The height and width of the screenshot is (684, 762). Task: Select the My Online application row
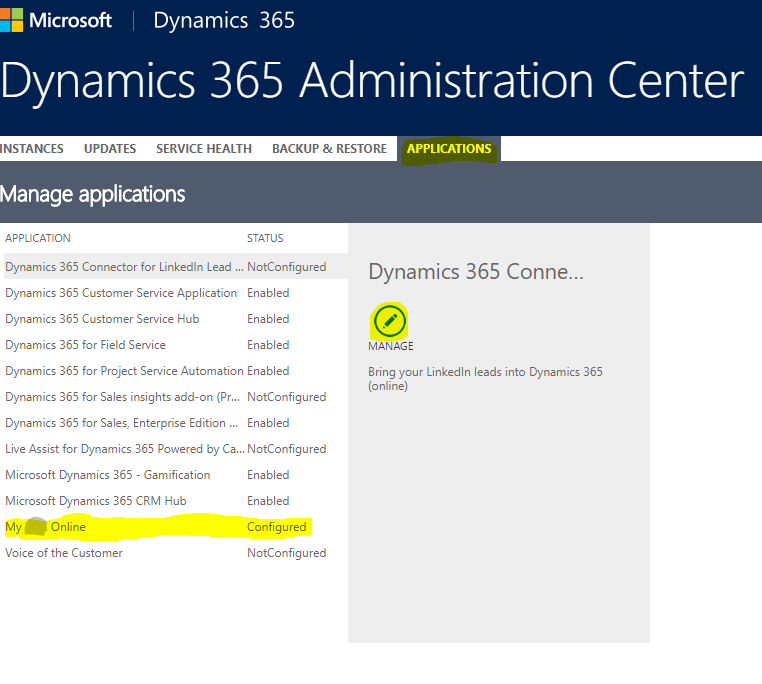tap(176, 526)
